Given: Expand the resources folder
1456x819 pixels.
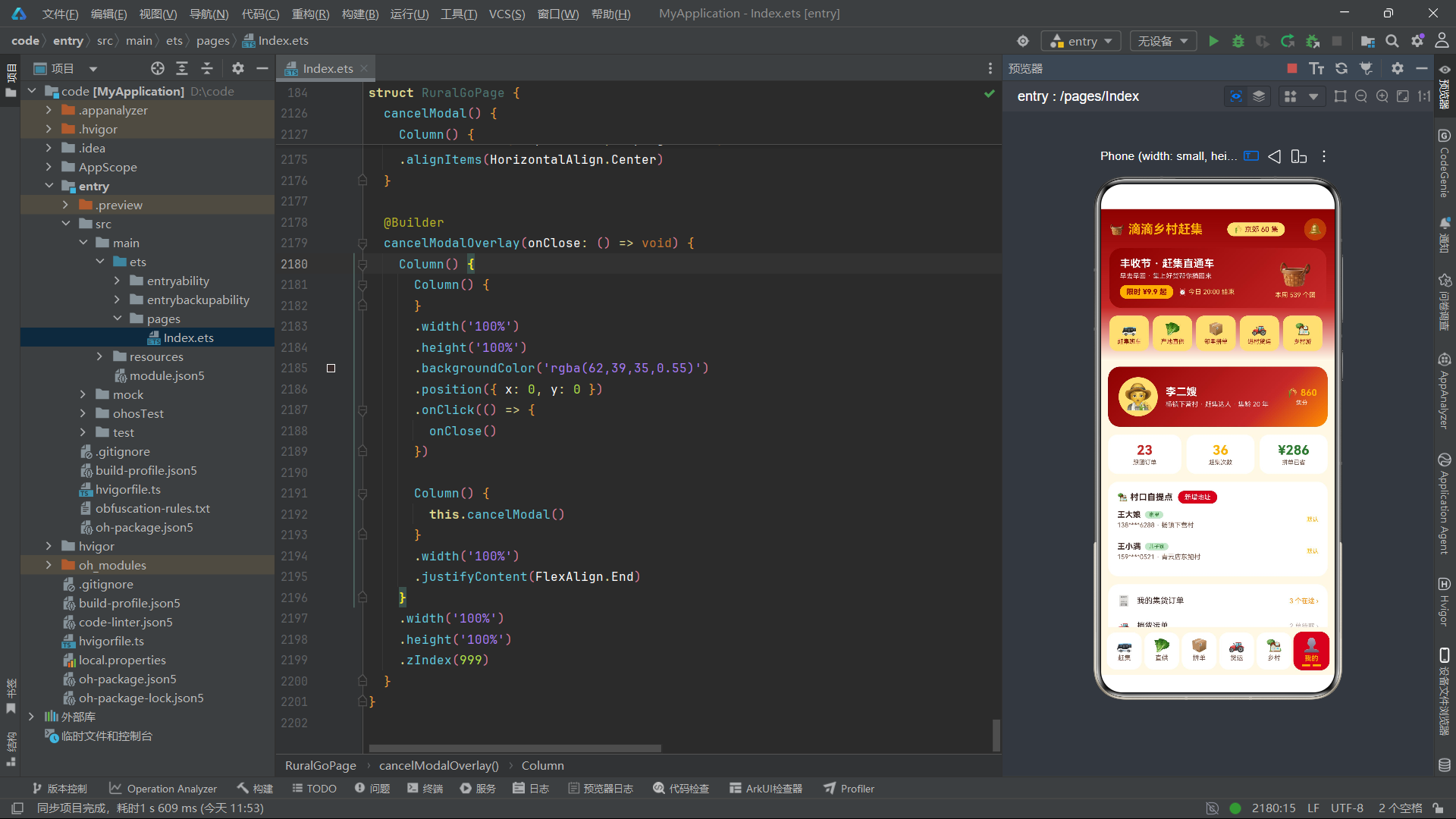Looking at the screenshot, I should pos(99,356).
